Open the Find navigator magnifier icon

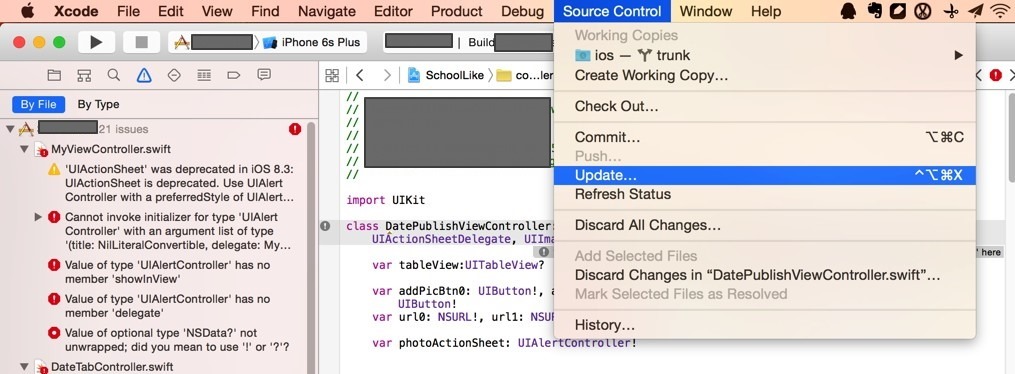[114, 75]
